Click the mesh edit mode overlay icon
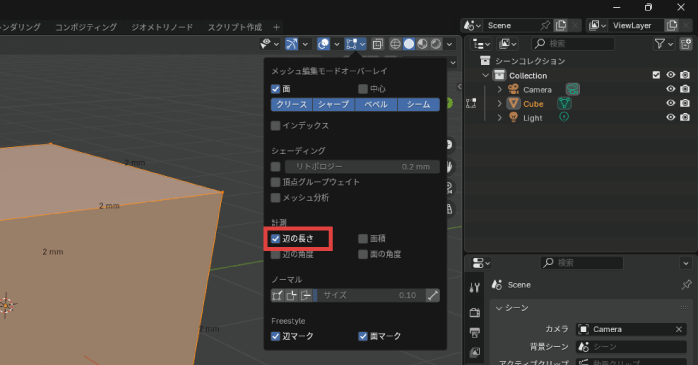698x365 pixels. point(352,44)
